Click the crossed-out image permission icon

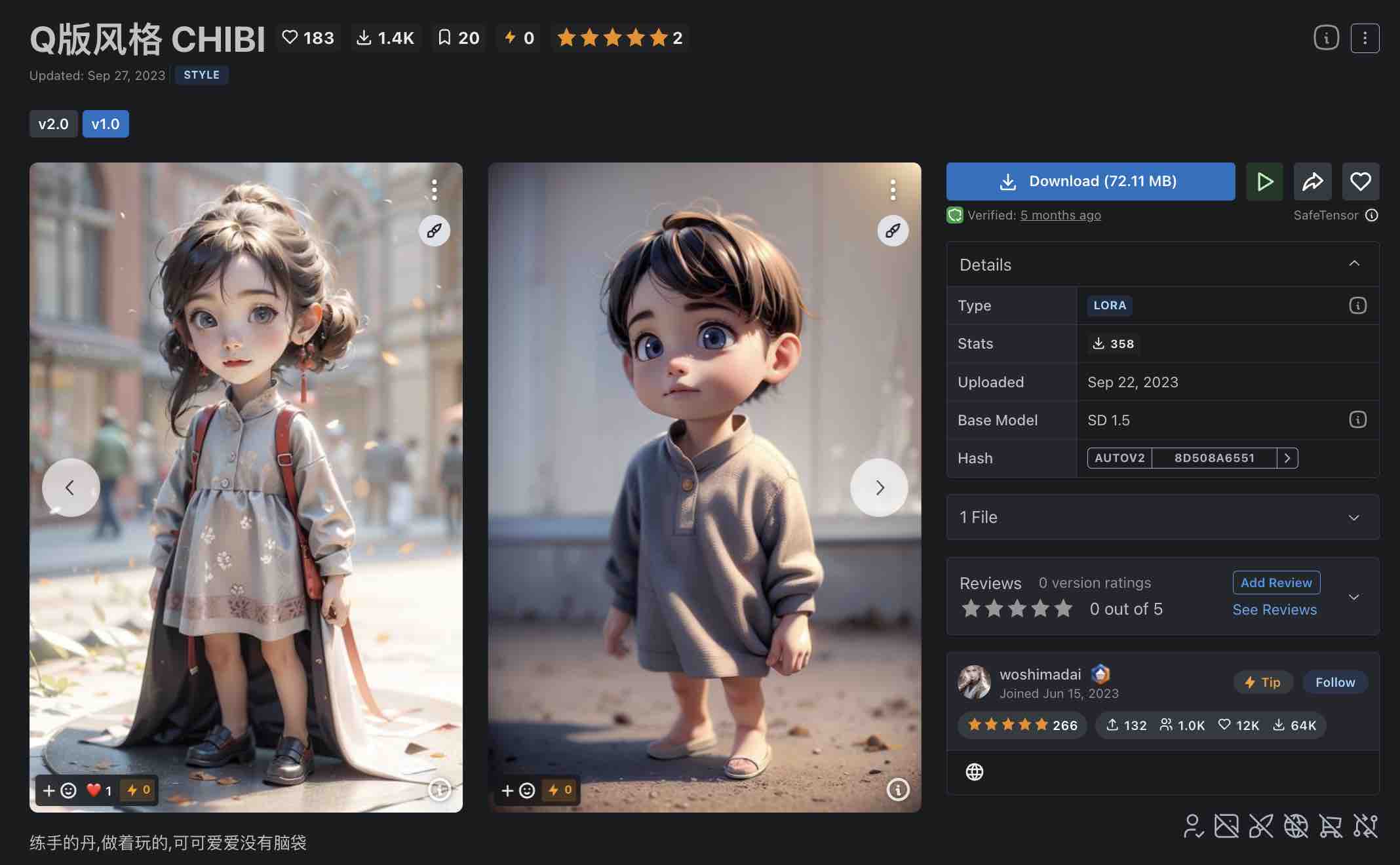1226,826
